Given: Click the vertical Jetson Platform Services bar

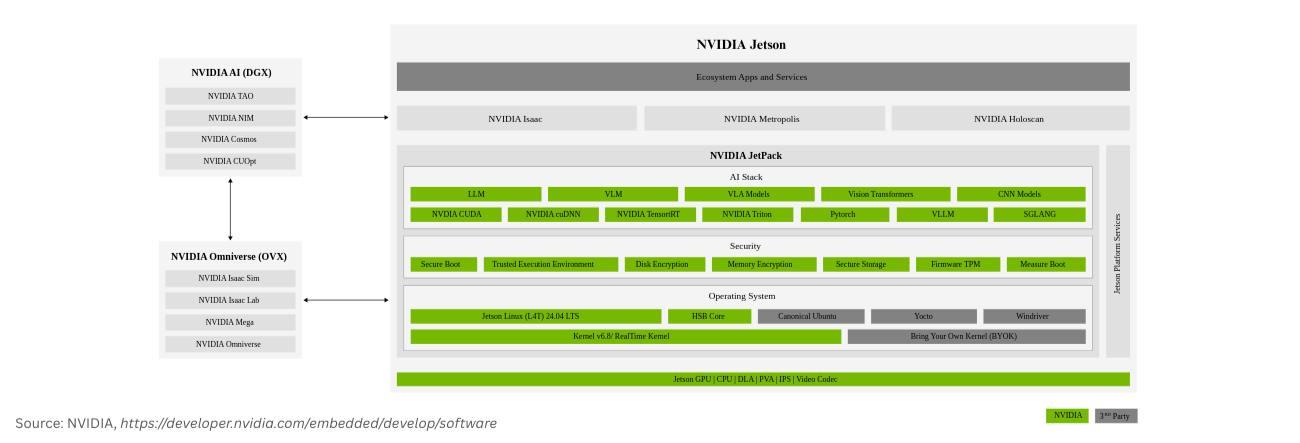Looking at the screenshot, I should pos(1117,252).
